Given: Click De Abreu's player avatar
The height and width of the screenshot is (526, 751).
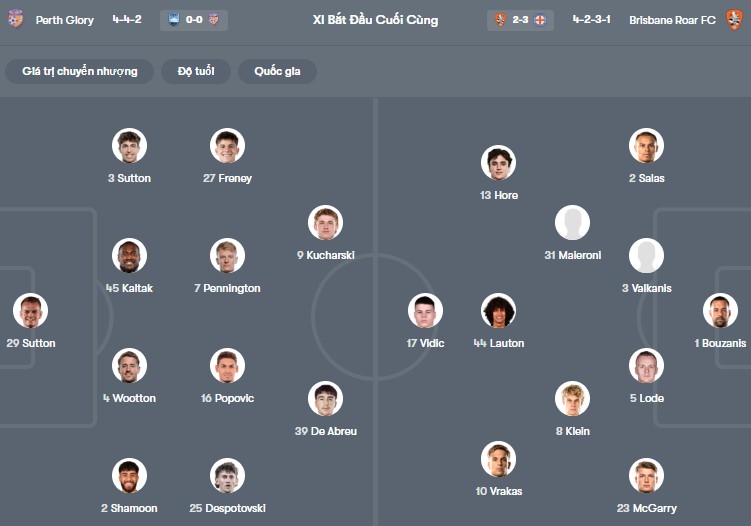Looking at the screenshot, I should click(326, 399).
